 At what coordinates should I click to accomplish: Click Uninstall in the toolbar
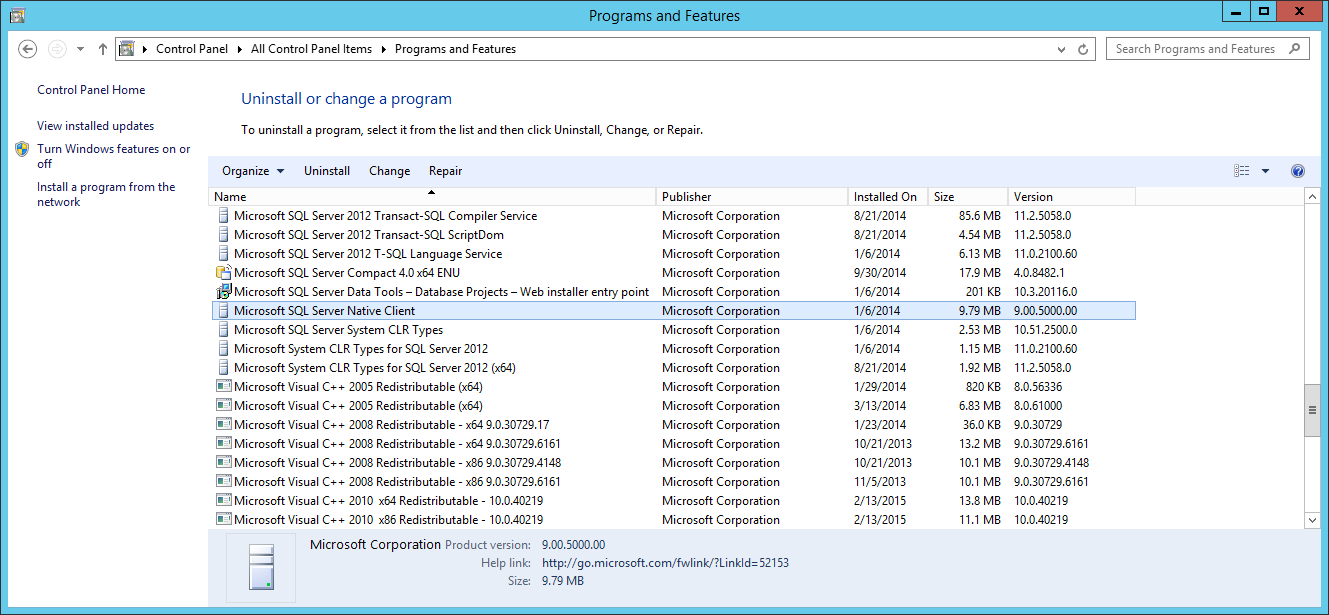[327, 171]
